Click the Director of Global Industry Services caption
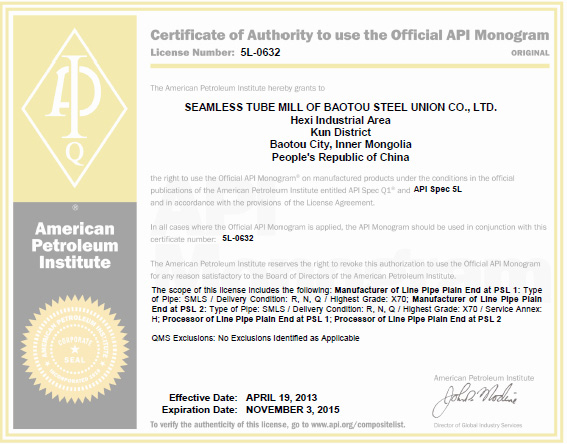The width and height of the screenshot is (567, 444). click(x=478, y=425)
